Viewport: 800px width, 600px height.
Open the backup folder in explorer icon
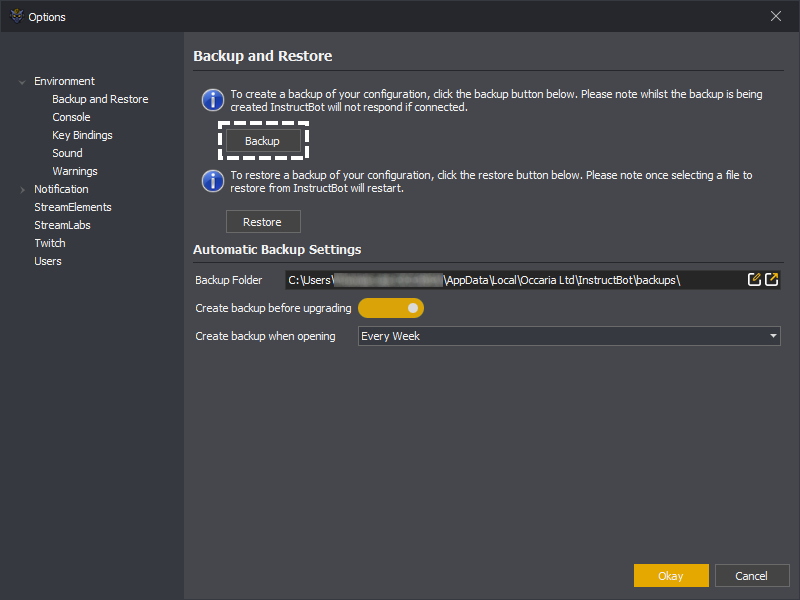pyautogui.click(x=771, y=279)
